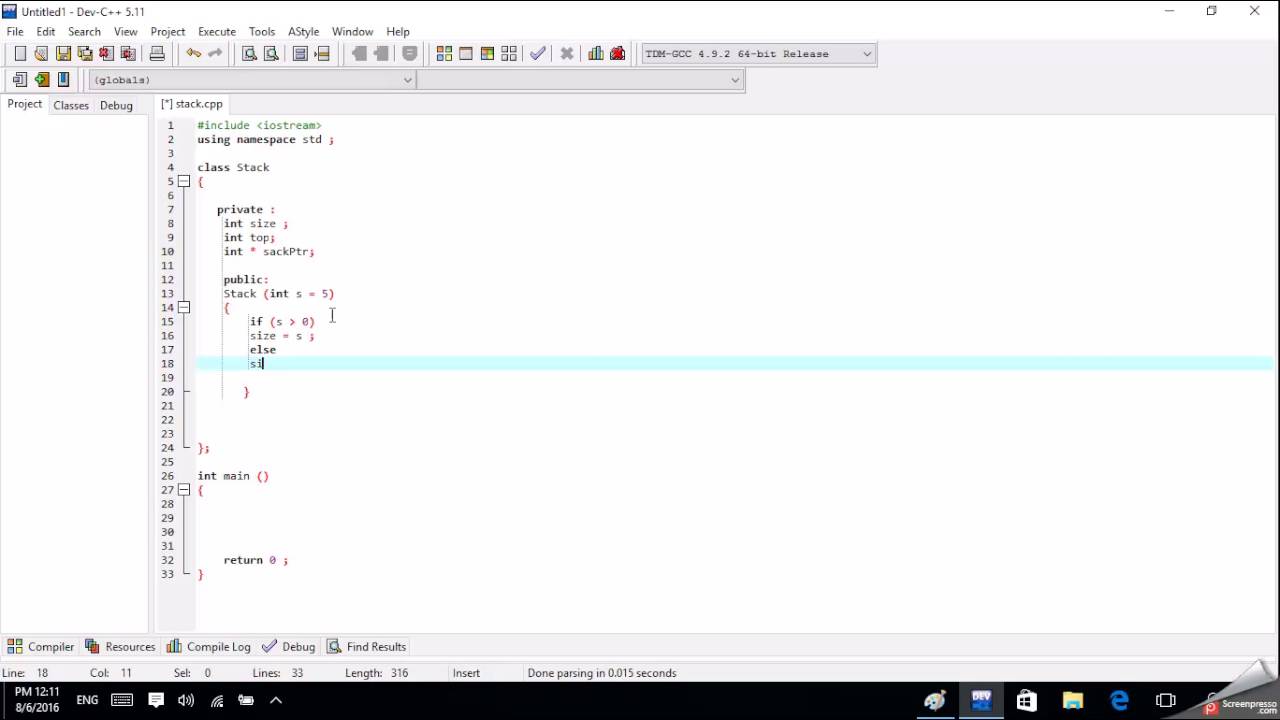Open Find using the toolbar magnifier icon
This screenshot has height=720, width=1280.
point(249,54)
